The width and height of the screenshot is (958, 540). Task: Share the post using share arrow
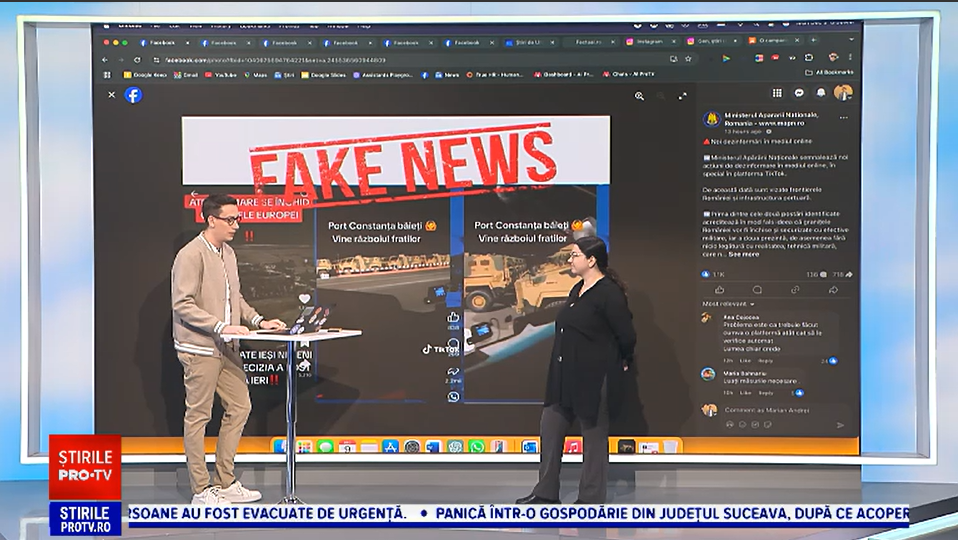click(832, 289)
